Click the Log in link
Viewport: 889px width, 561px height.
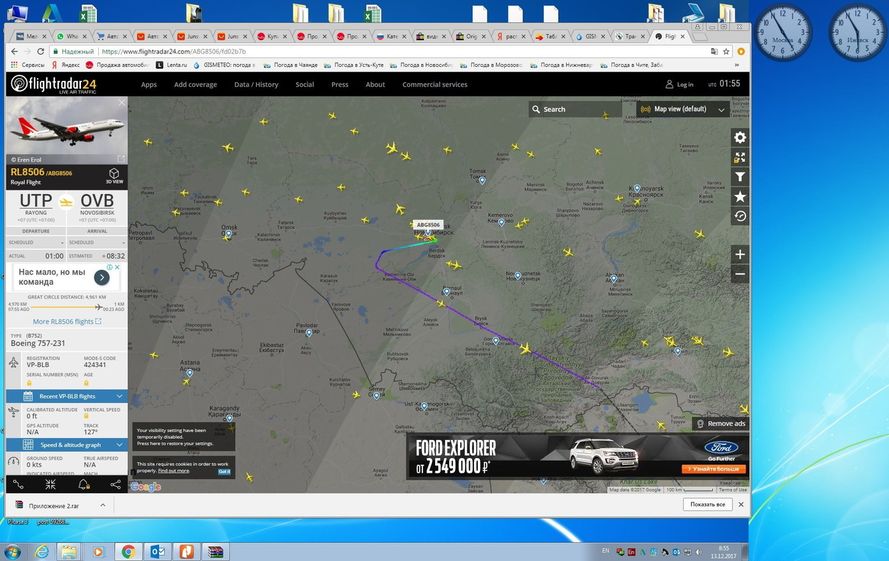click(x=679, y=85)
